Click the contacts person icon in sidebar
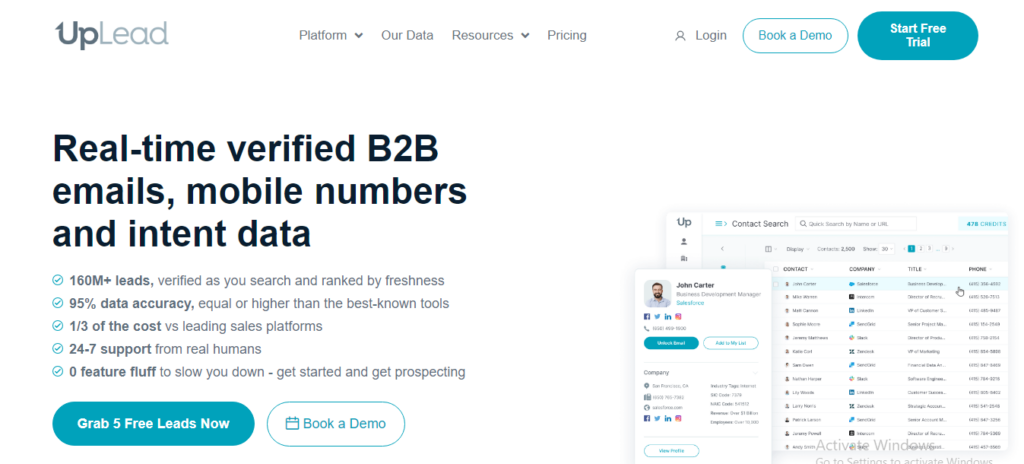This screenshot has width=1024, height=464. tap(684, 241)
